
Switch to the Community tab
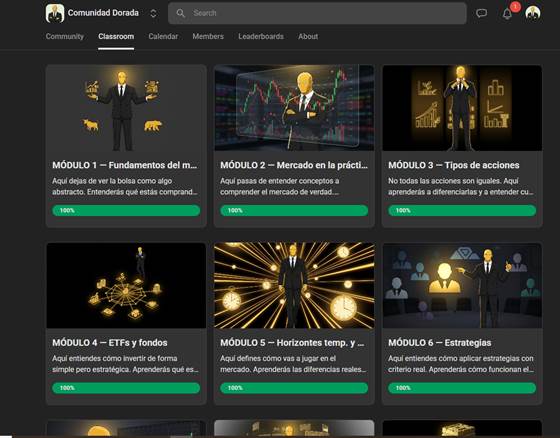pos(65,36)
